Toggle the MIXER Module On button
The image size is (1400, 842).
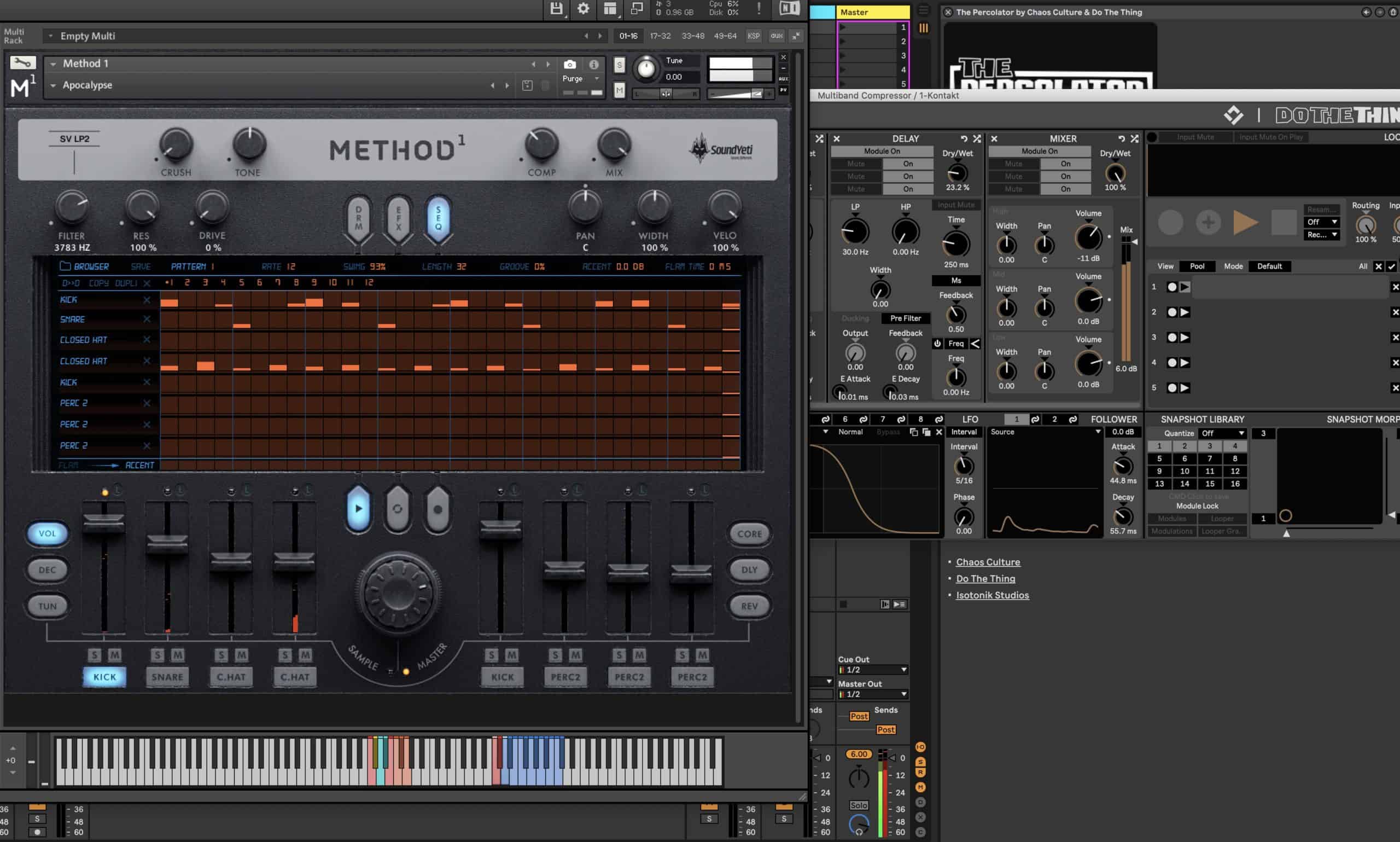click(x=1040, y=151)
